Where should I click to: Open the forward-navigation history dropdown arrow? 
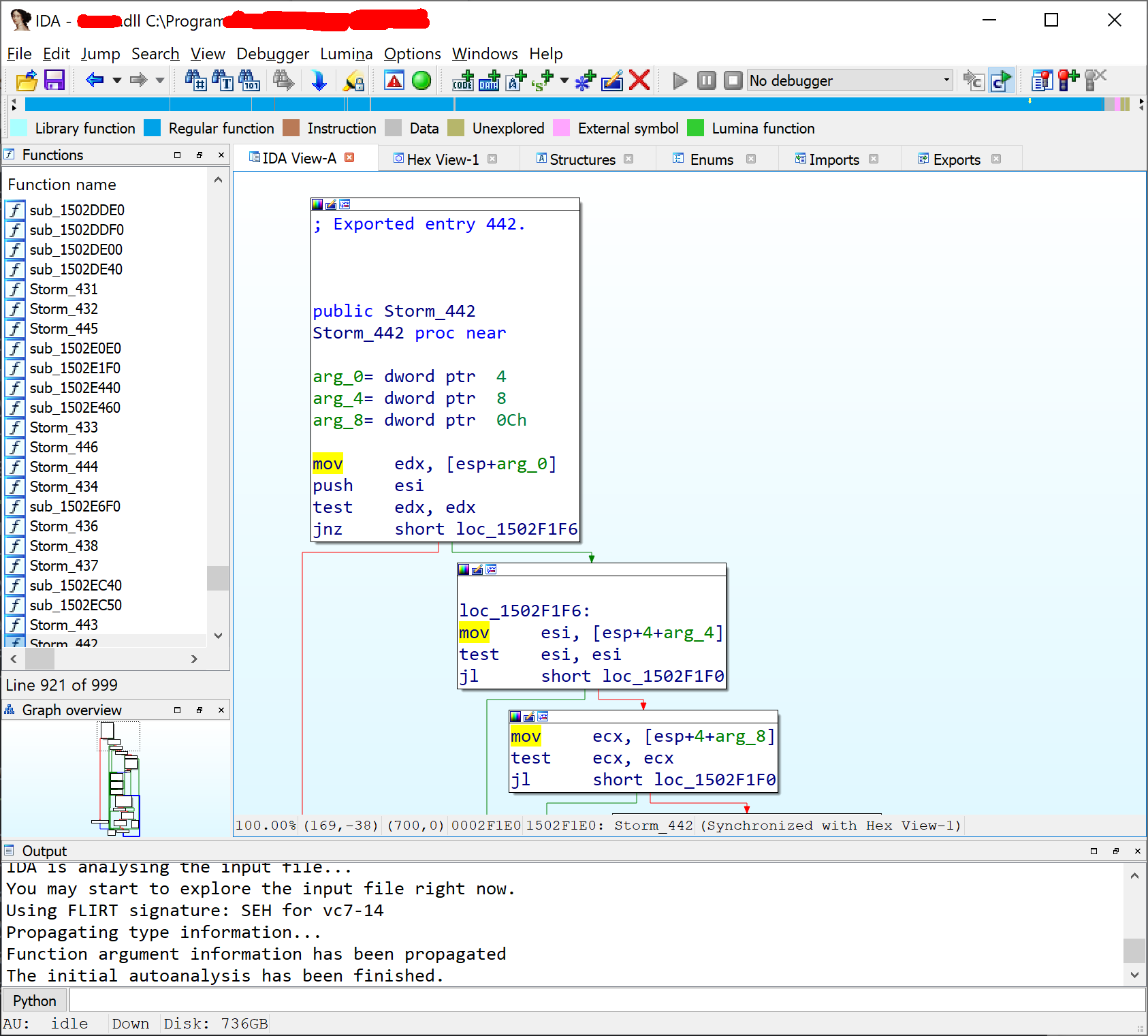[x=160, y=80]
